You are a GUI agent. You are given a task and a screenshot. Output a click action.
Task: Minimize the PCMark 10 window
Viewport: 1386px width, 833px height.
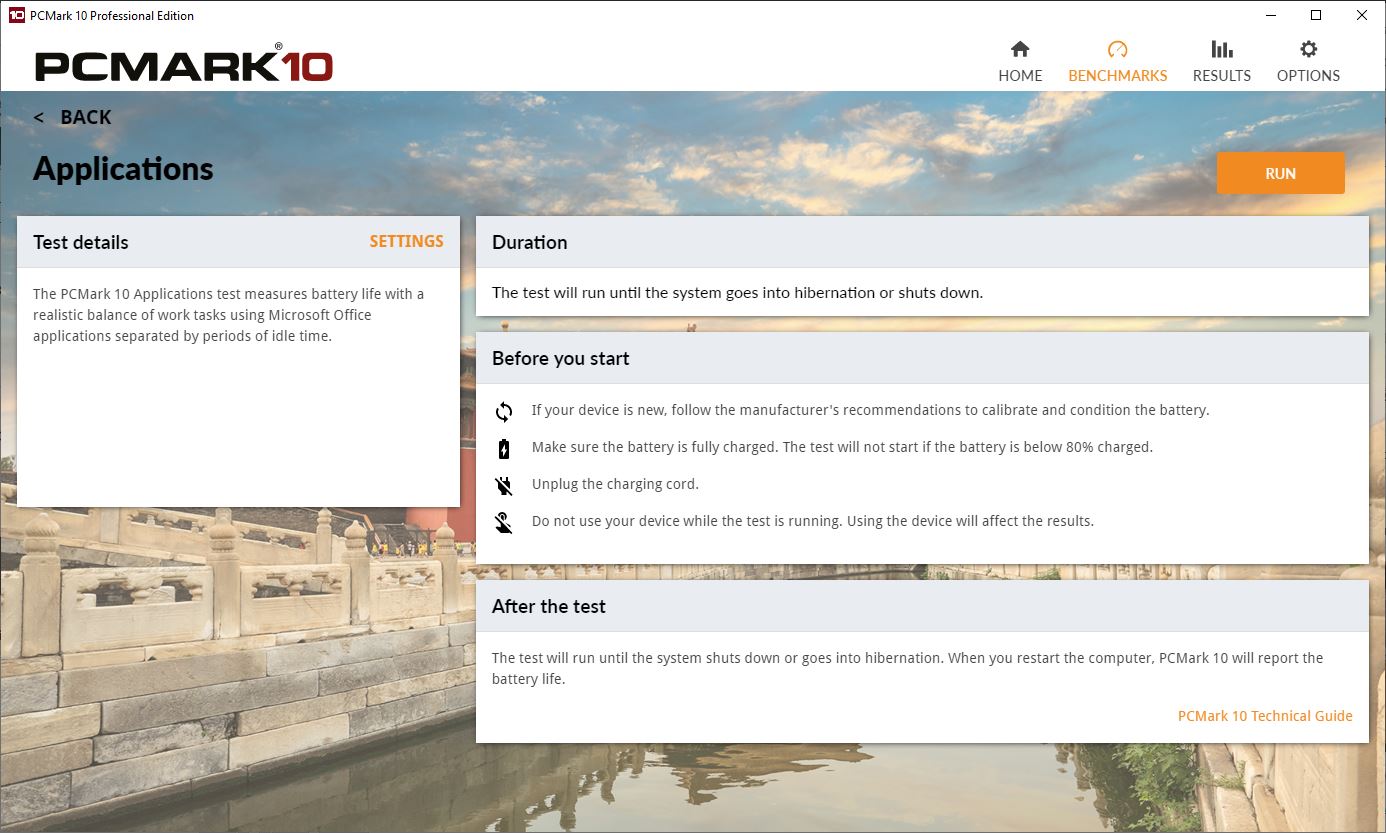point(1270,15)
